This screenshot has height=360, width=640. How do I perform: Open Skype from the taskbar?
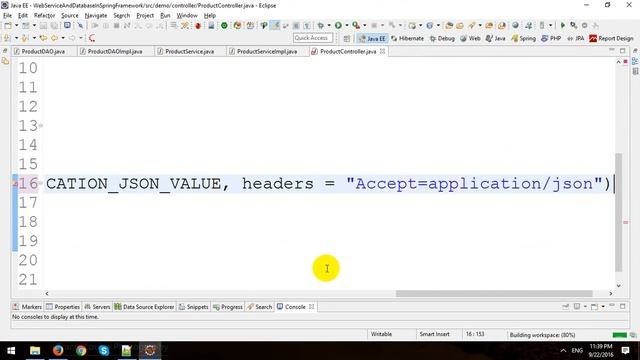(104, 351)
